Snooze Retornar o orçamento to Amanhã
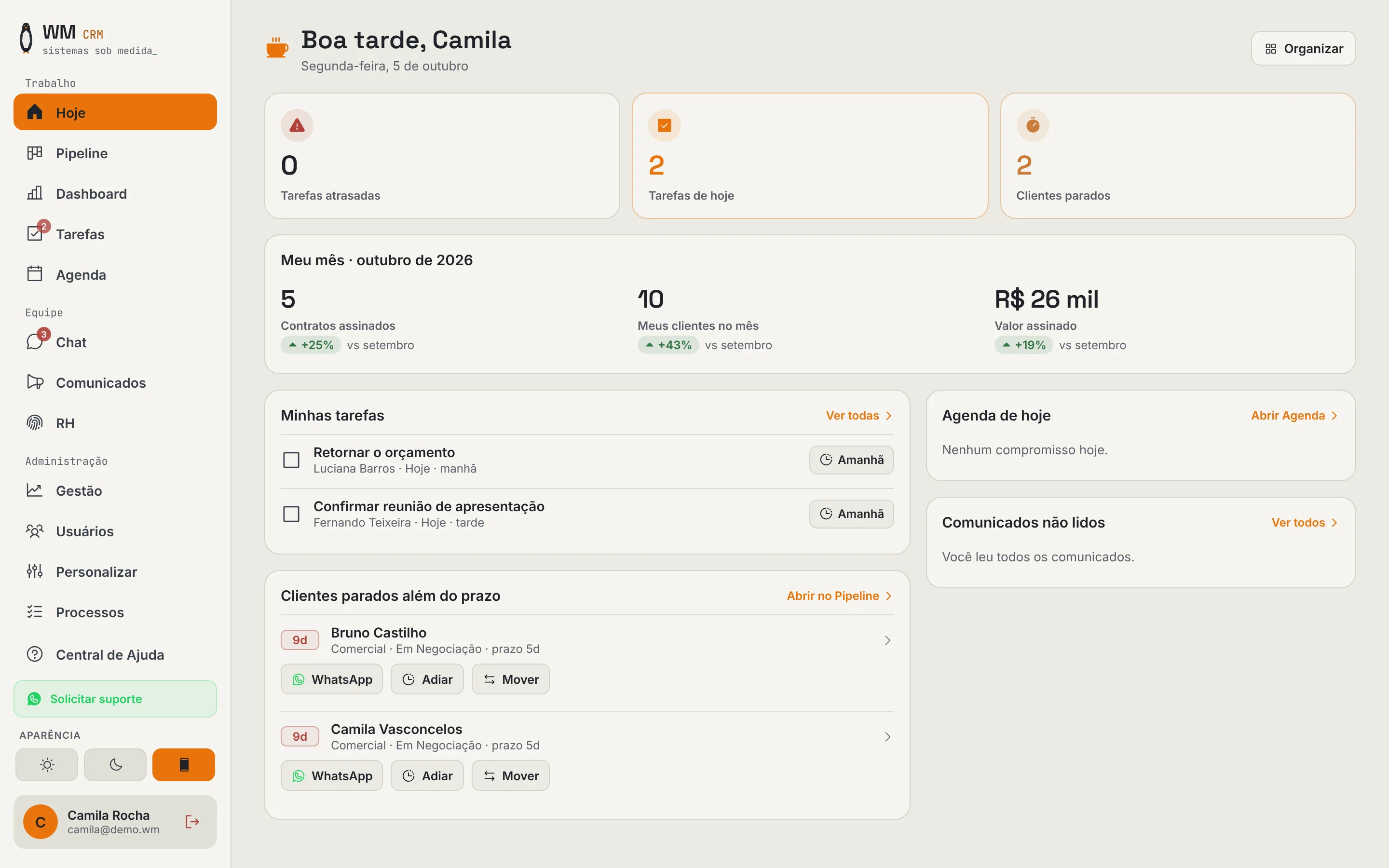 (851, 460)
